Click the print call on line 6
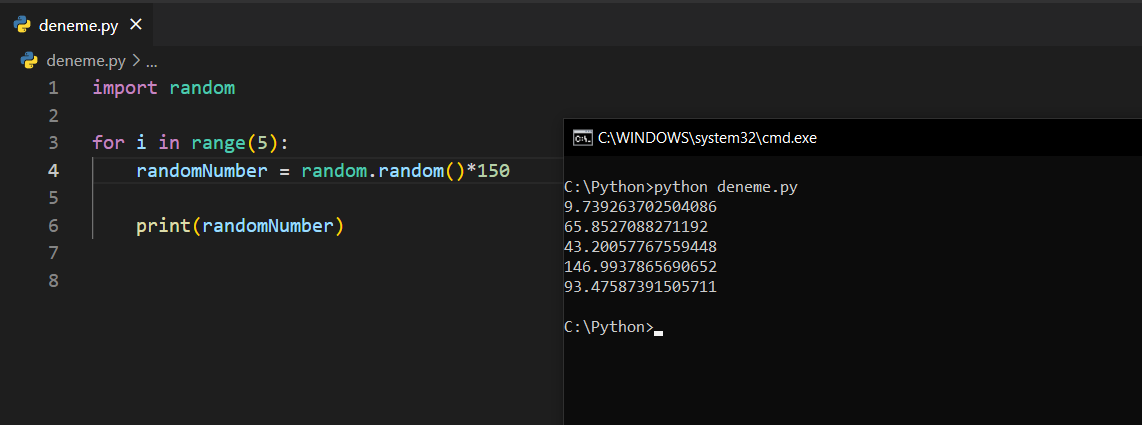This screenshot has height=425, width=1142. pyautogui.click(x=163, y=226)
